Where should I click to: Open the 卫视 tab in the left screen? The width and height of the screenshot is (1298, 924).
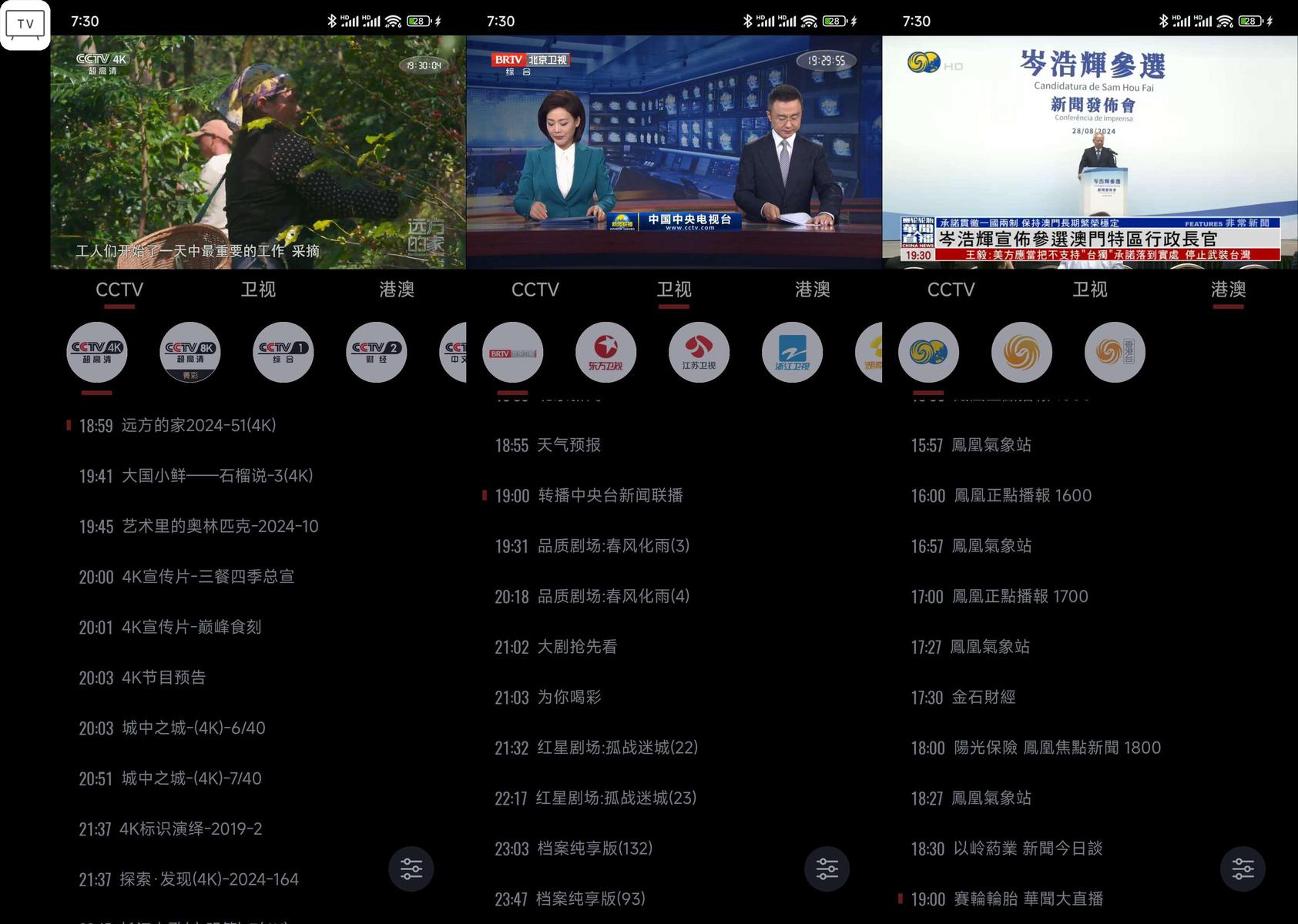pyautogui.click(x=258, y=290)
